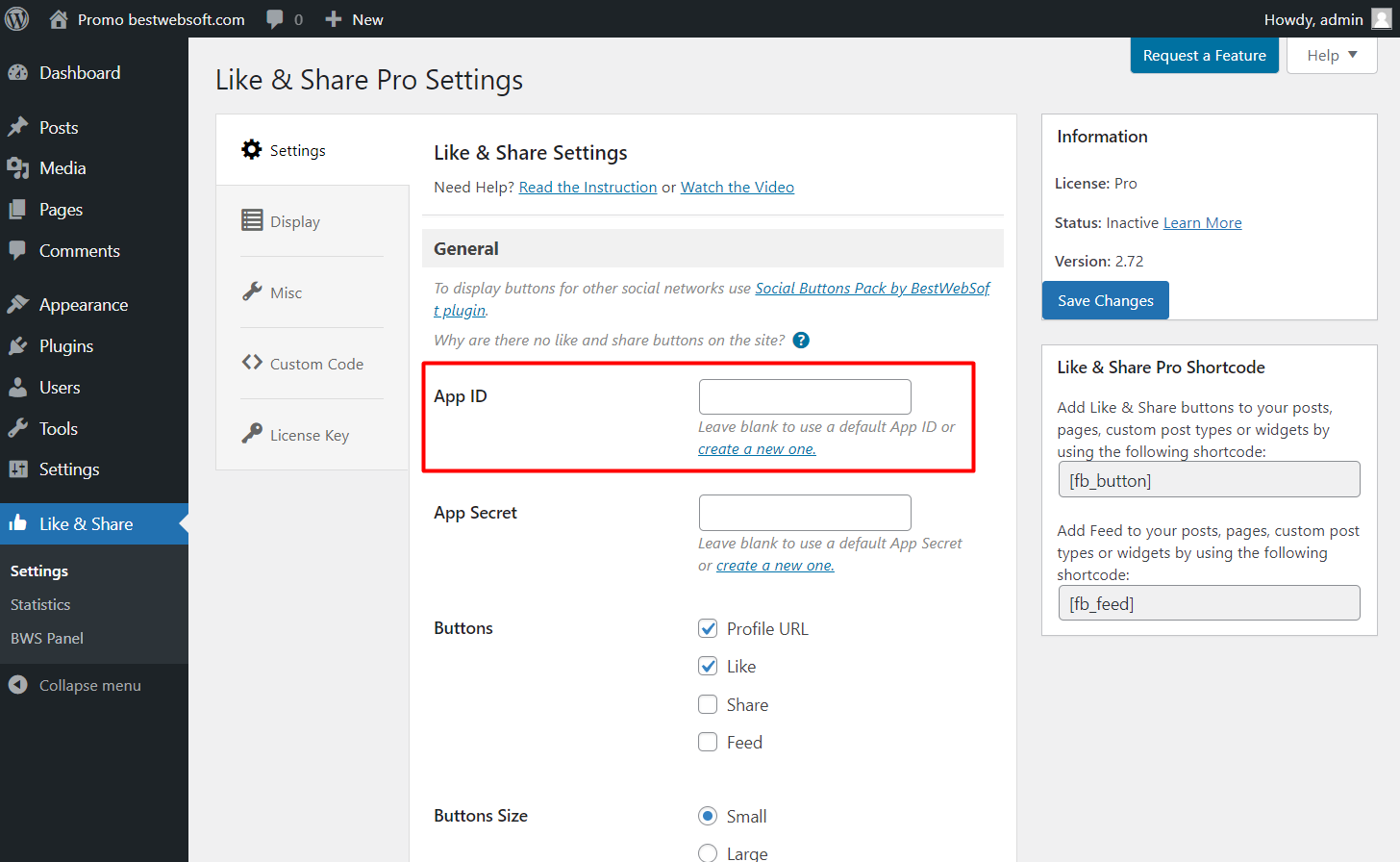This screenshot has height=862, width=1400.
Task: Click create a new one under App ID
Action: click(757, 449)
